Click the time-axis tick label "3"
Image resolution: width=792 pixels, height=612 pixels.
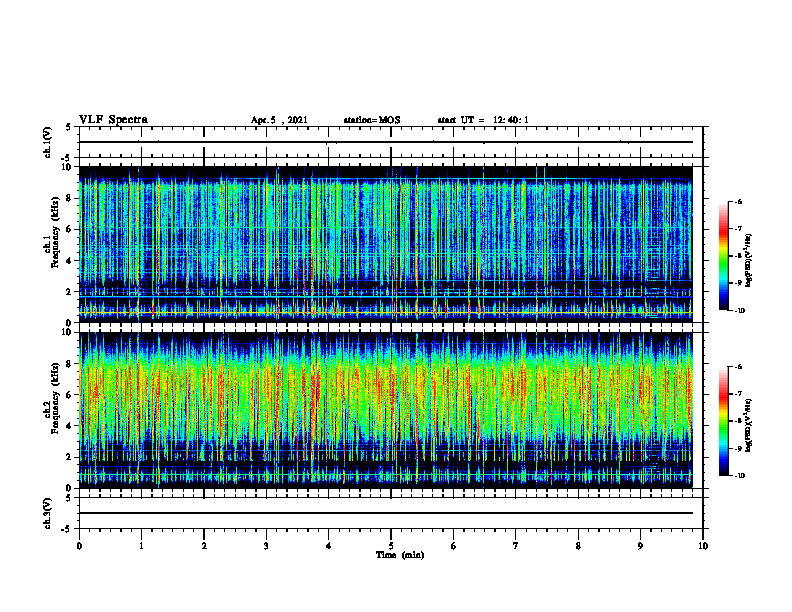coord(266,546)
